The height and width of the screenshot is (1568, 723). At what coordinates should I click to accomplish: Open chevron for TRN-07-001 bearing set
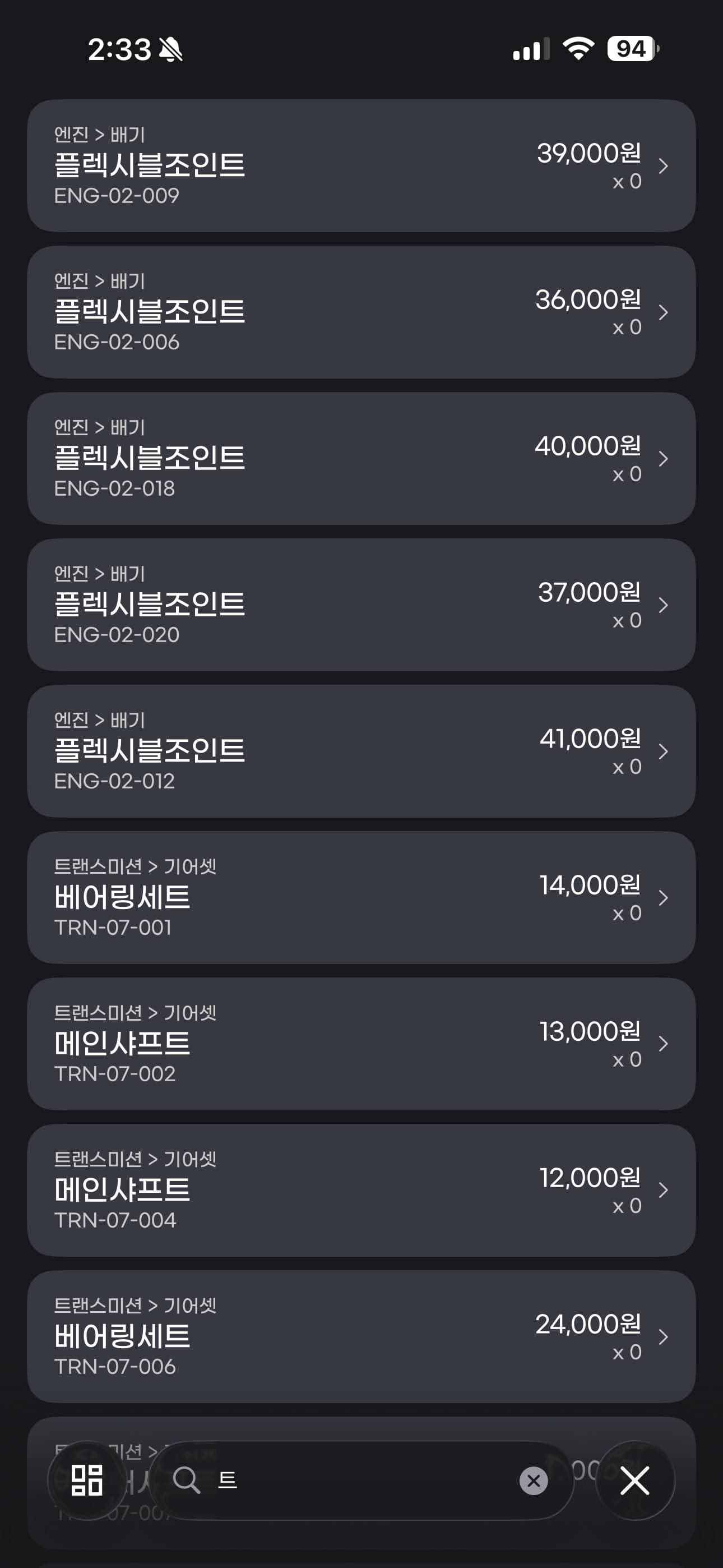point(664,898)
